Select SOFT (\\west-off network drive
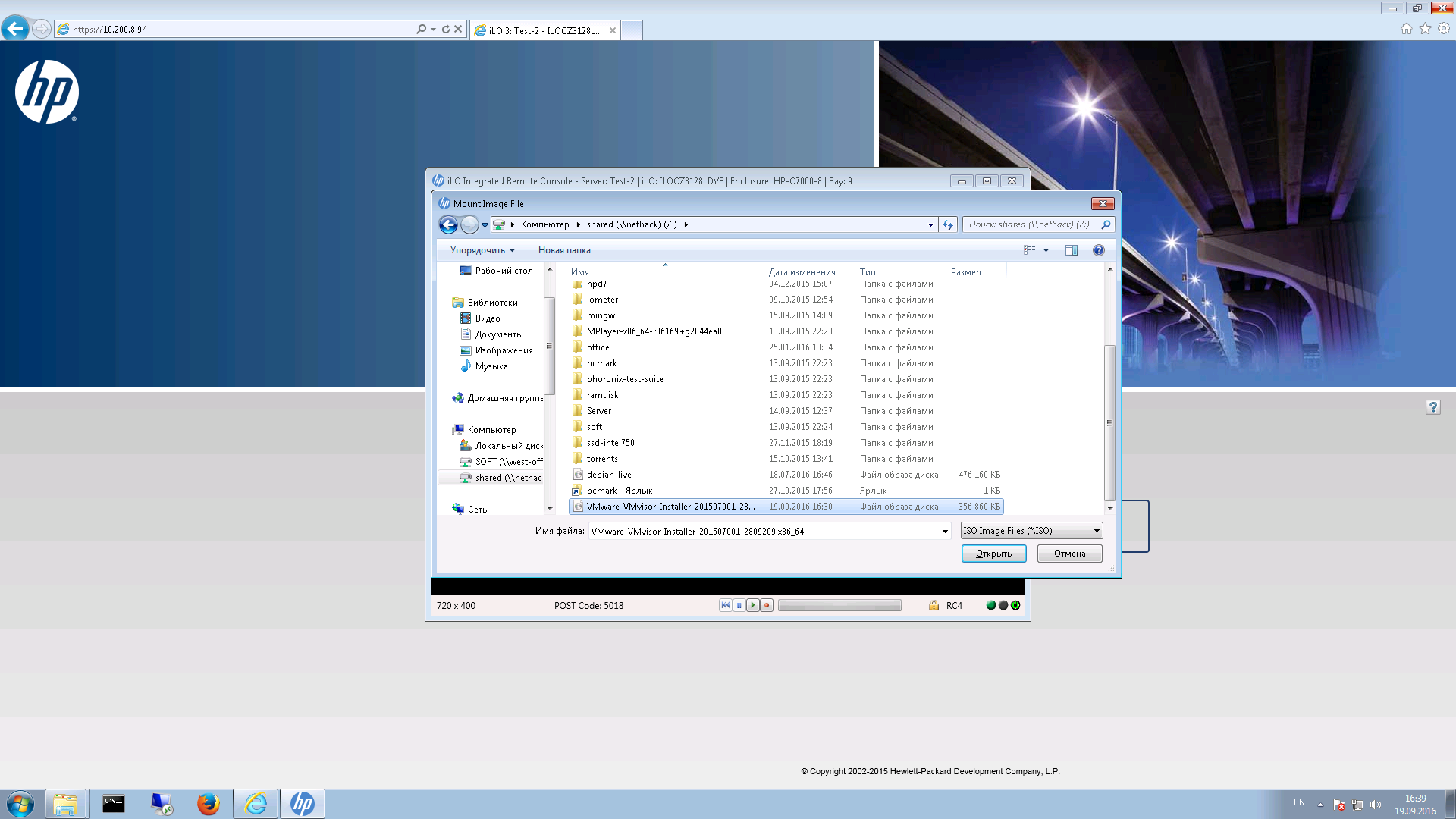Image resolution: width=1456 pixels, height=819 pixels. point(501,462)
